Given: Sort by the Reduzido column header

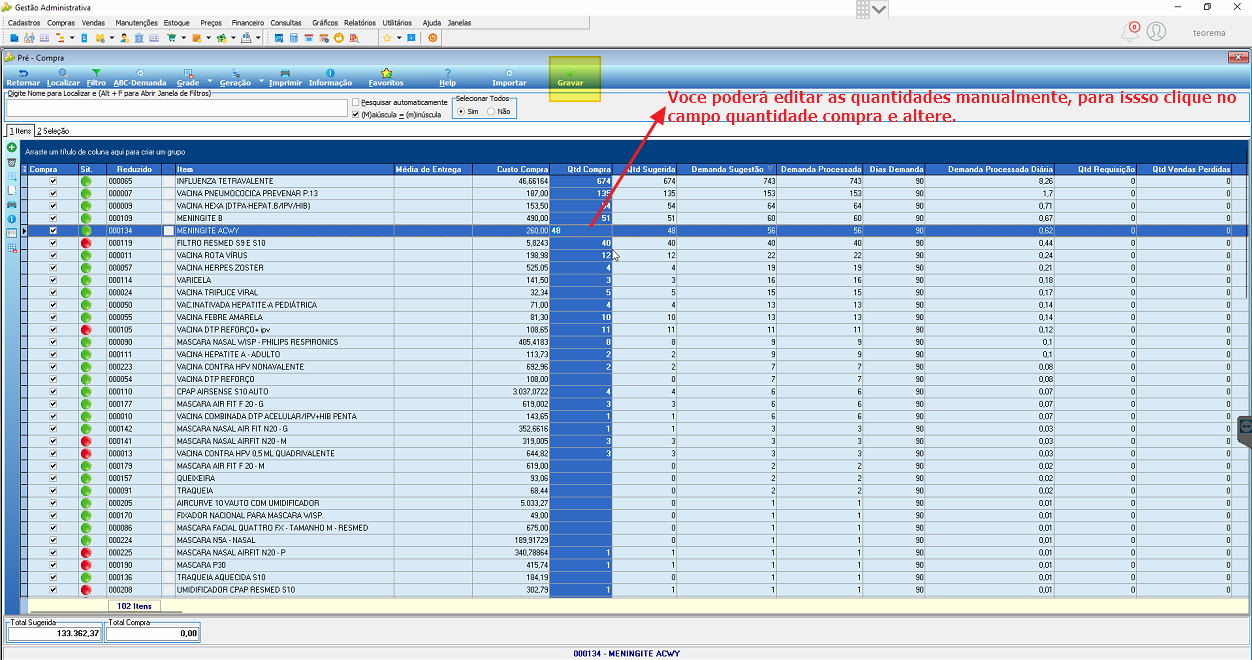Looking at the screenshot, I should tap(133, 169).
